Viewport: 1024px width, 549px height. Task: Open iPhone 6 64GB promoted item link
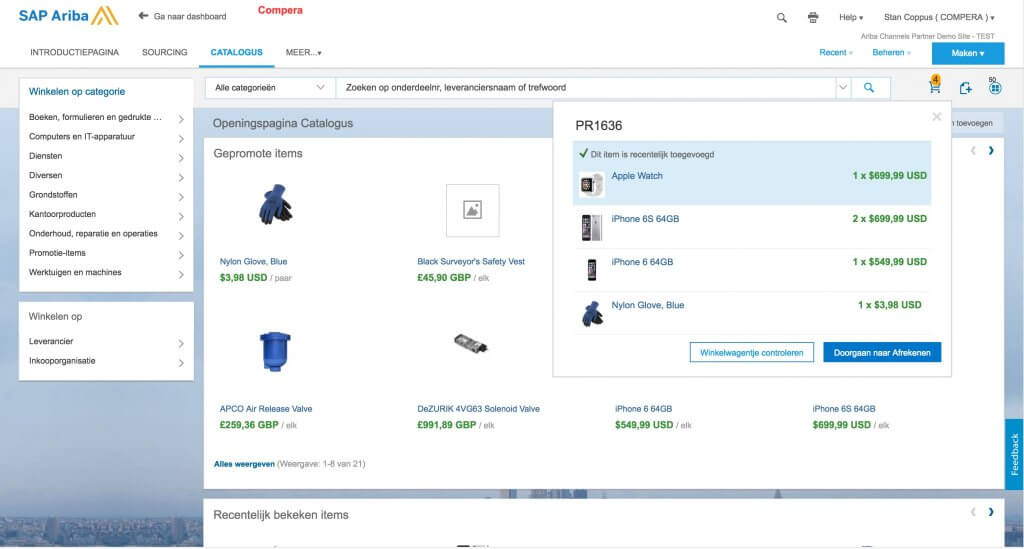tap(643, 409)
